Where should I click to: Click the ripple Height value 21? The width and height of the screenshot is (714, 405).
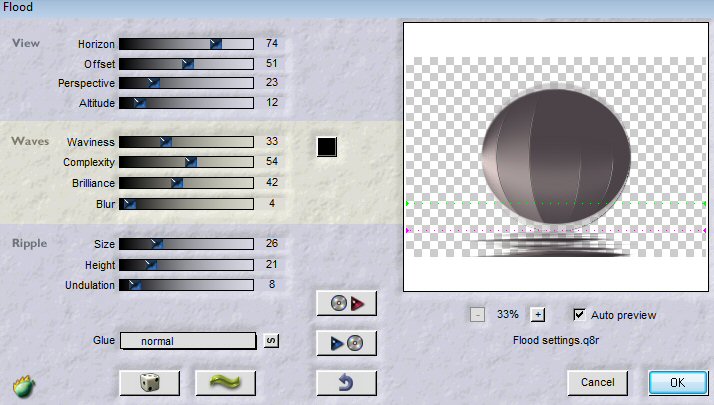[272, 264]
